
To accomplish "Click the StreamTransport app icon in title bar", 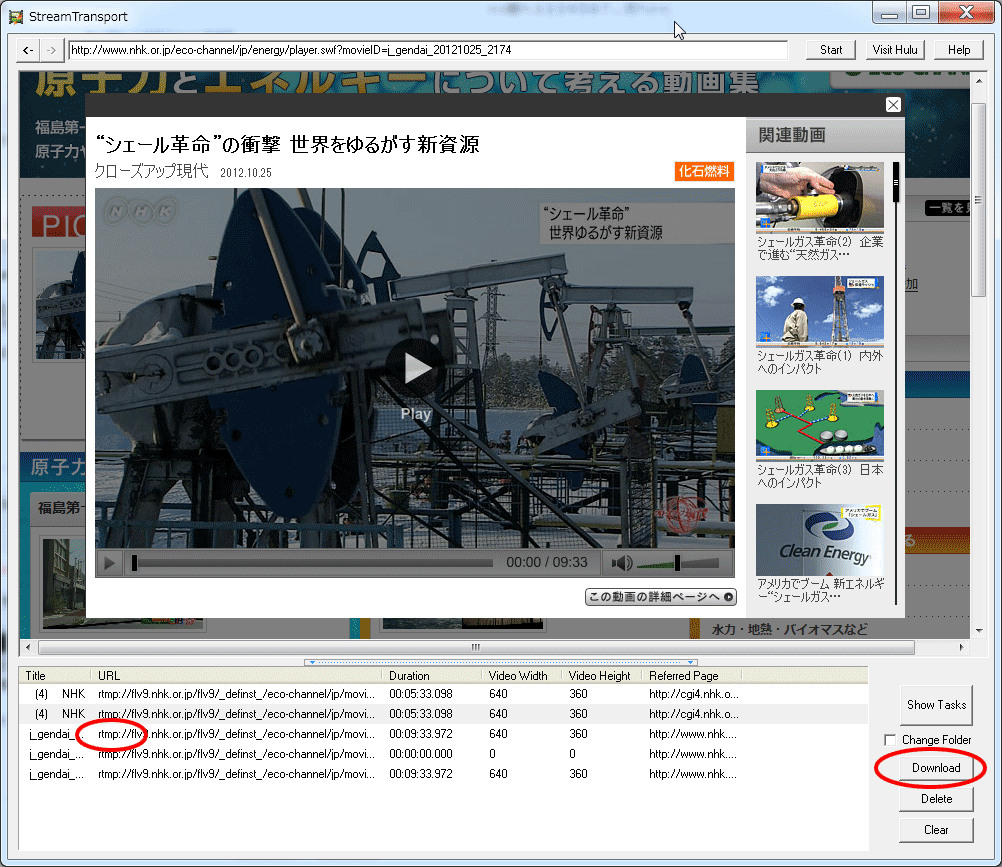I will click(16, 17).
